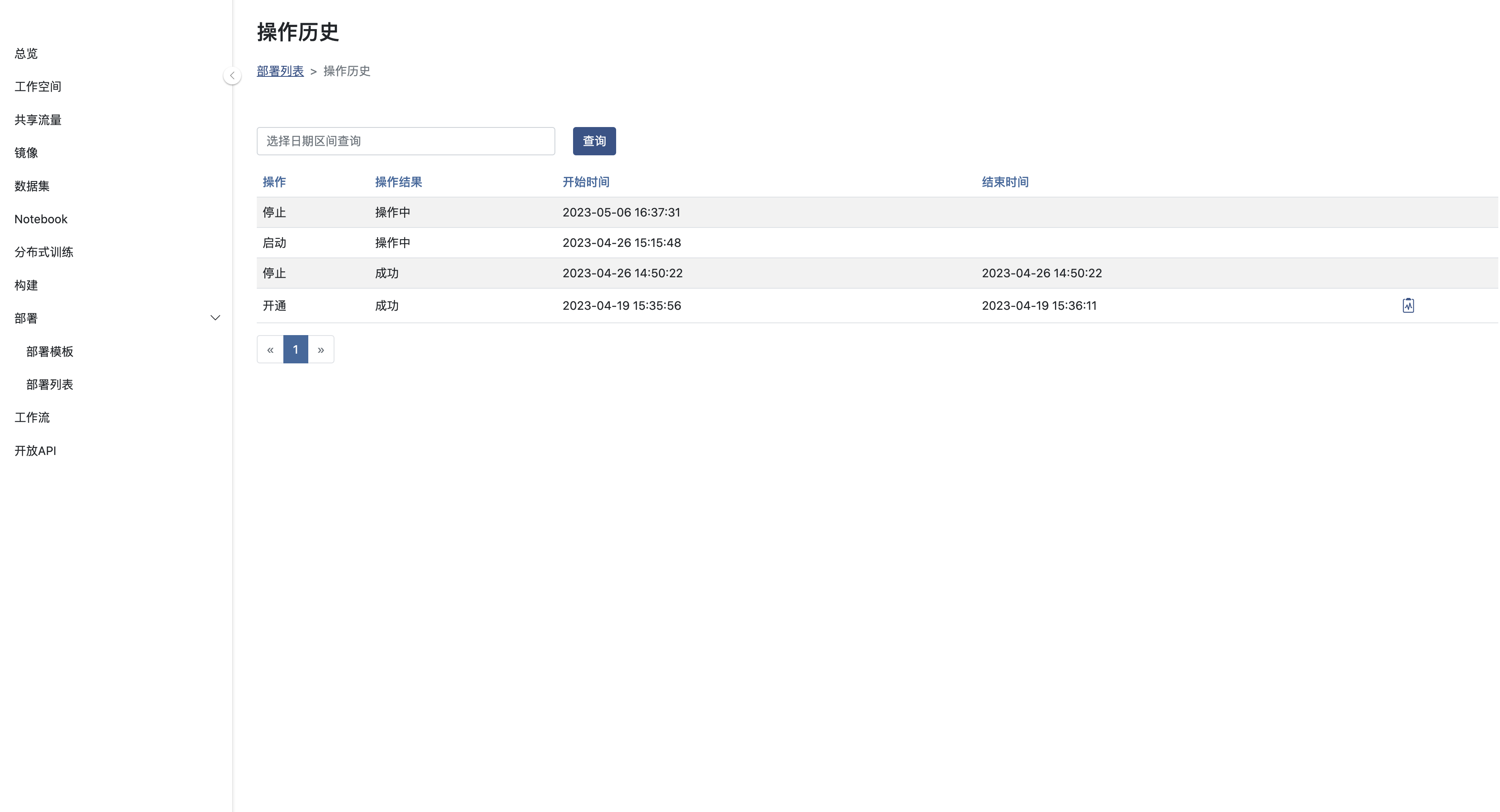Go to the next page of results
Viewport: 1500px width, 812px height.
(321, 349)
